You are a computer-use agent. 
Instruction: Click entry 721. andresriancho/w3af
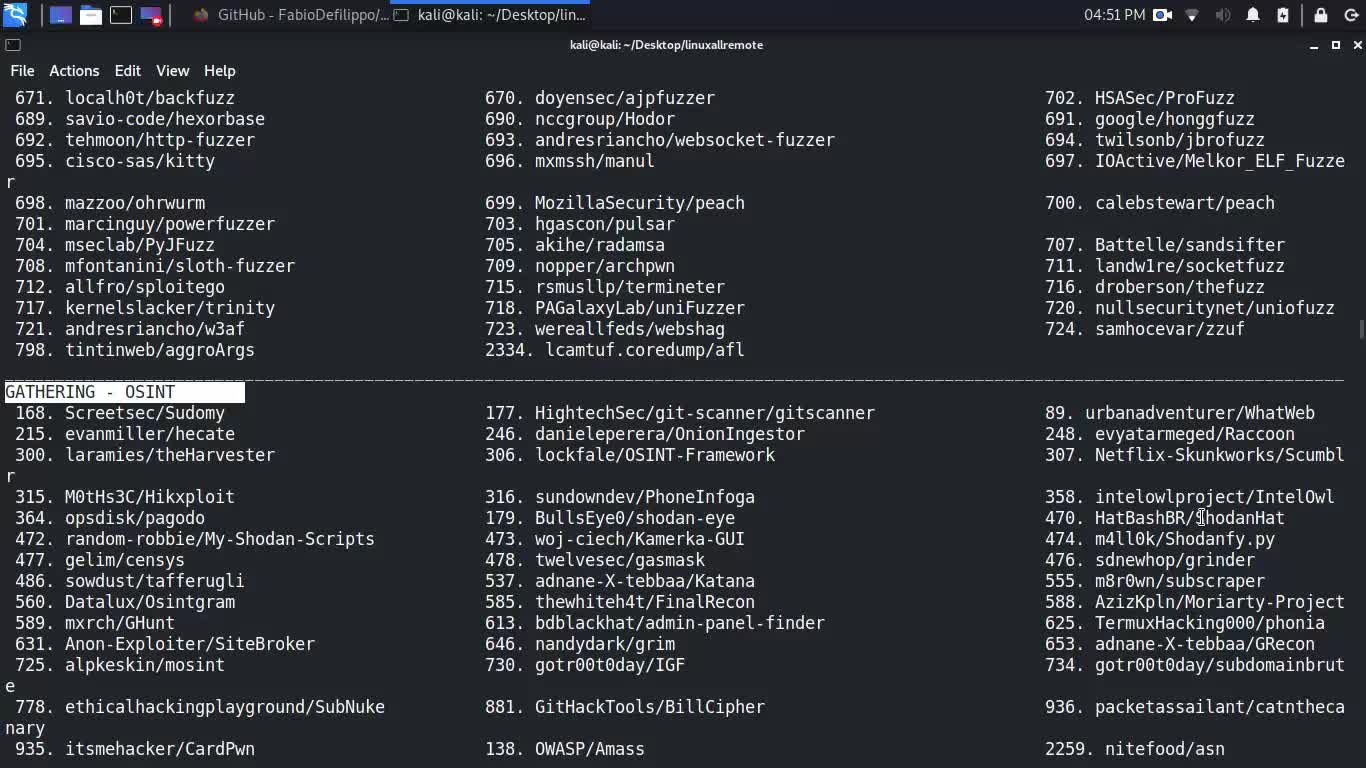pos(130,329)
